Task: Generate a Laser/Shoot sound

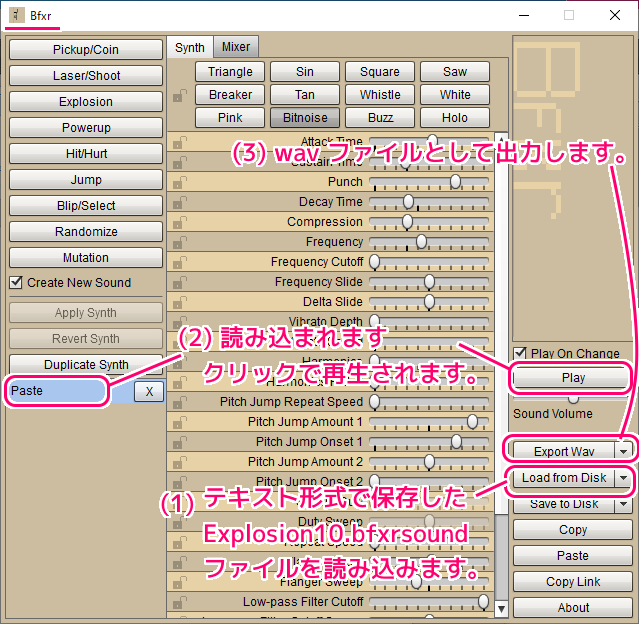Action: (86, 76)
